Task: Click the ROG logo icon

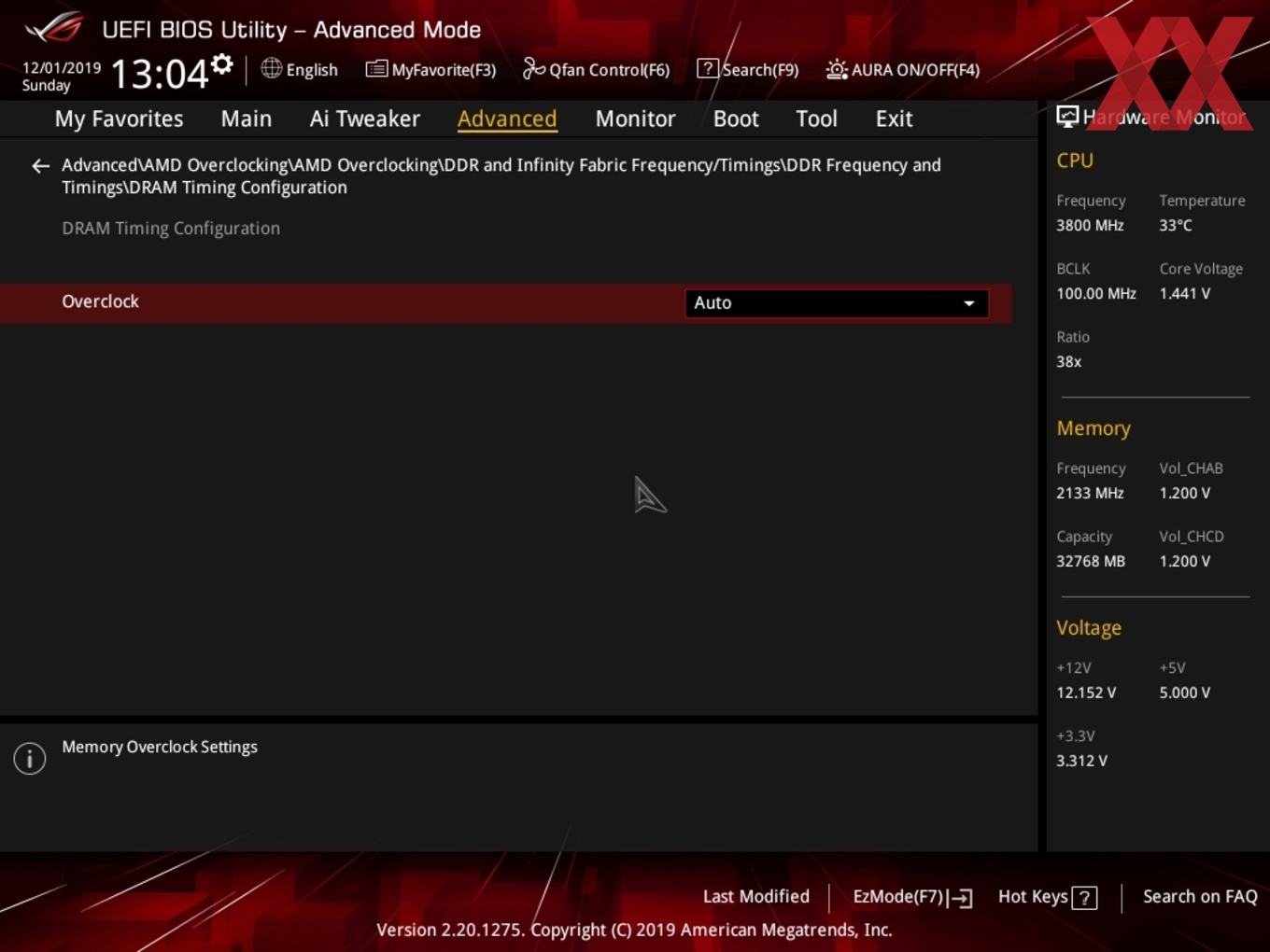Action: coord(54,28)
